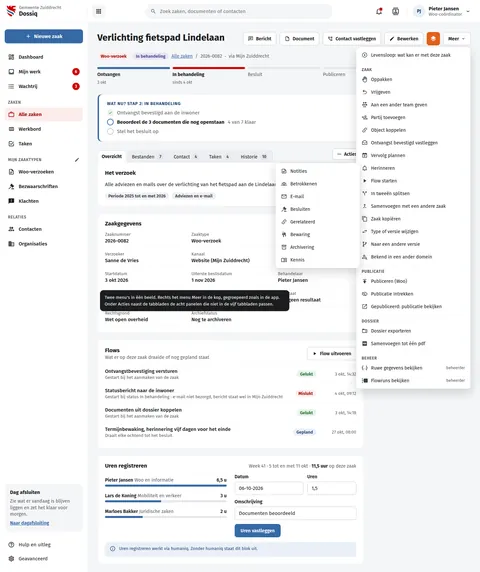This screenshot has height=572, width=480.
Task: Click the Object koppelen link icon
Action: [364, 130]
